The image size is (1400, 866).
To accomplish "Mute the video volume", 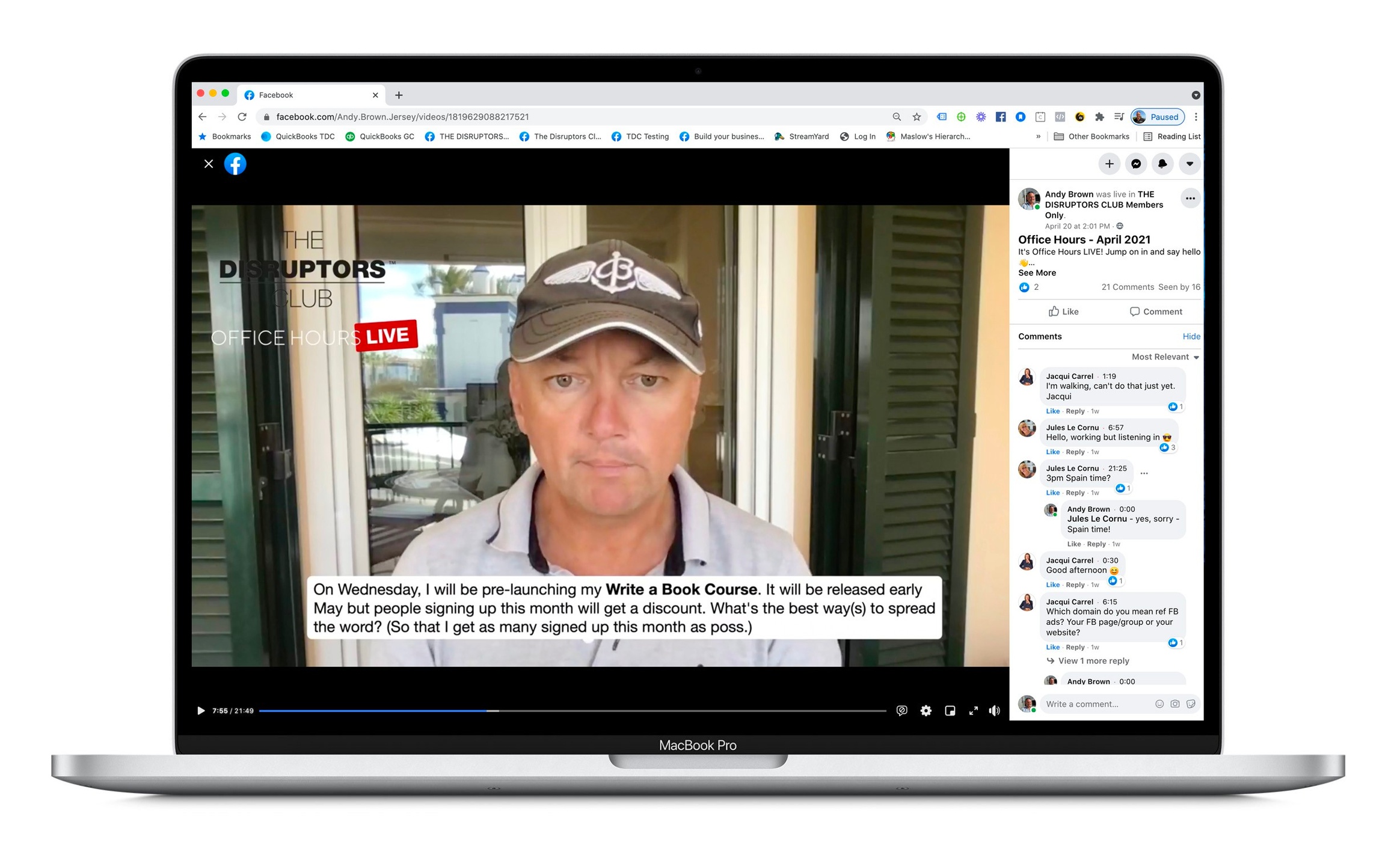I will 994,710.
